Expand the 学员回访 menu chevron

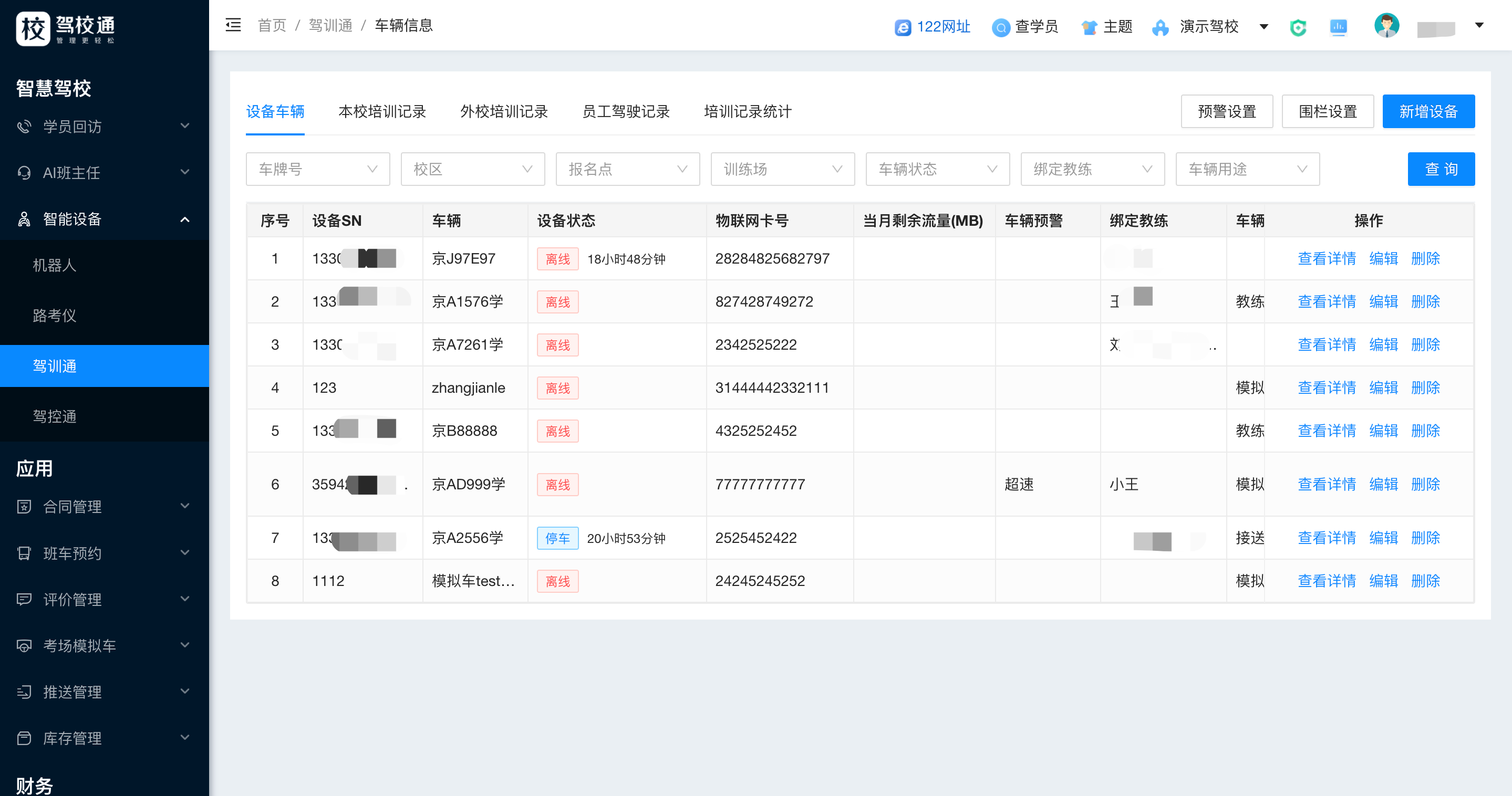point(185,125)
